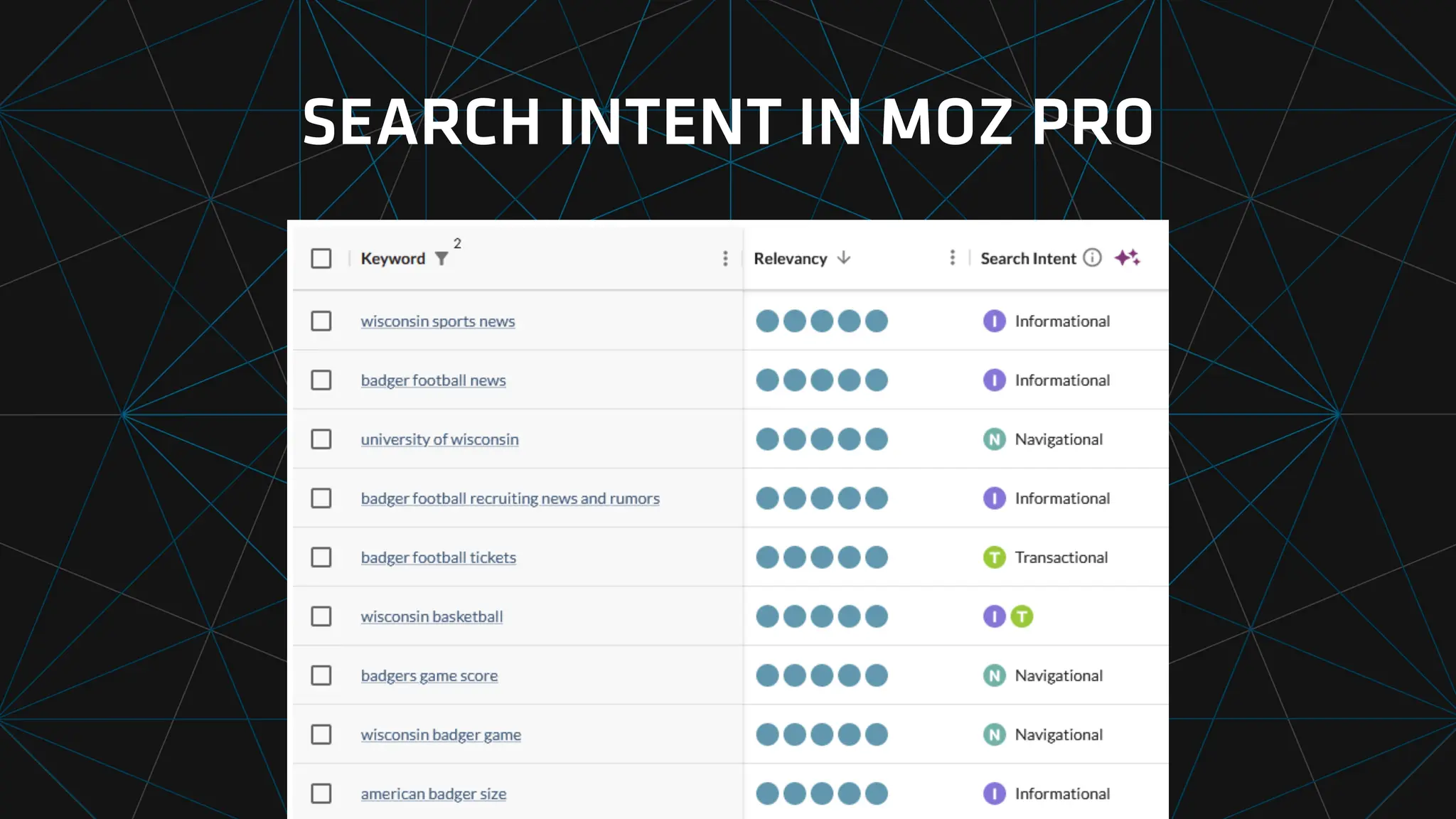Open the university of wisconsin keyword link
The width and height of the screenshot is (1456, 819).
440,439
